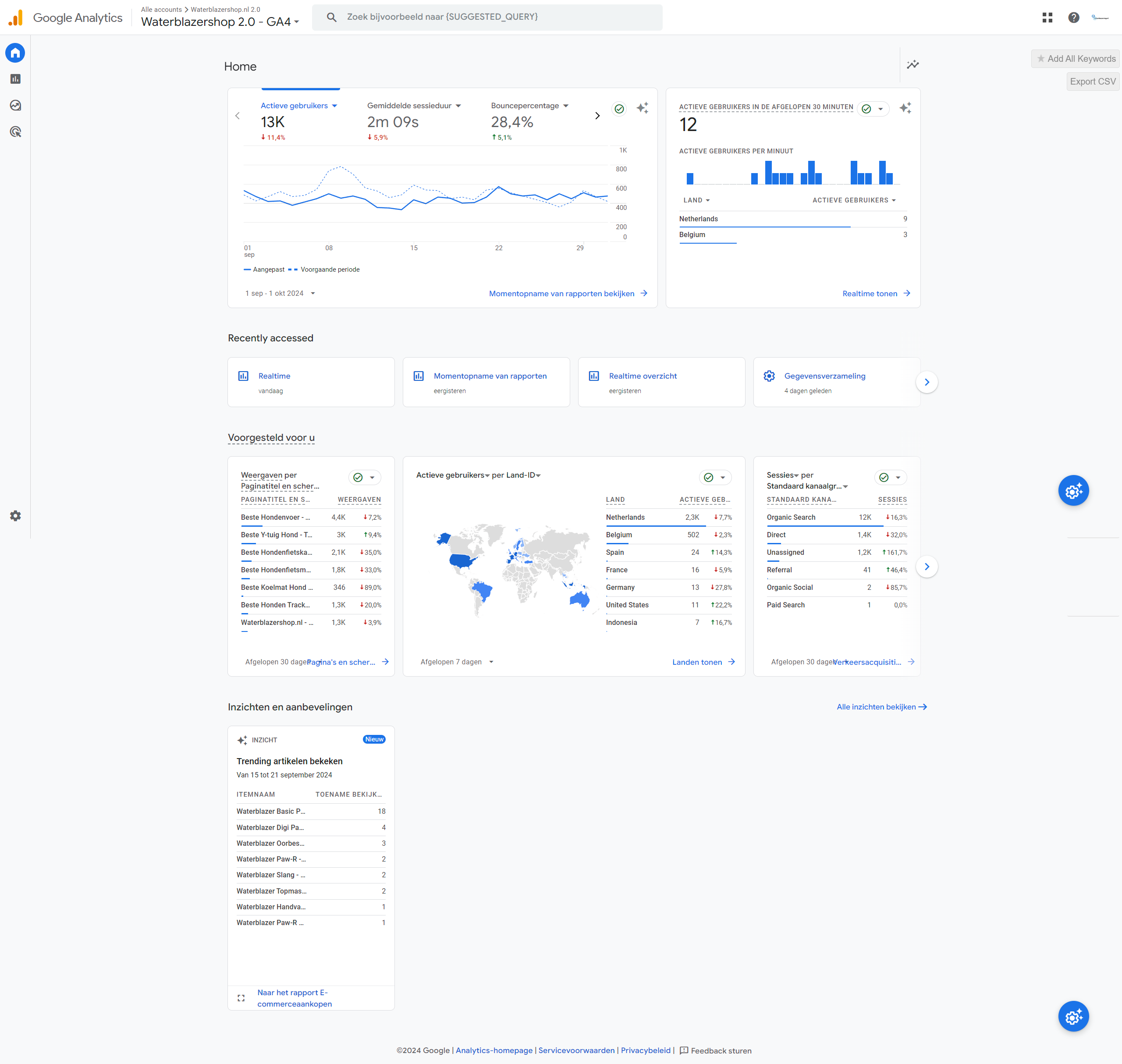Open the Home icon in sidebar
The width and height of the screenshot is (1122, 1064).
click(x=15, y=53)
